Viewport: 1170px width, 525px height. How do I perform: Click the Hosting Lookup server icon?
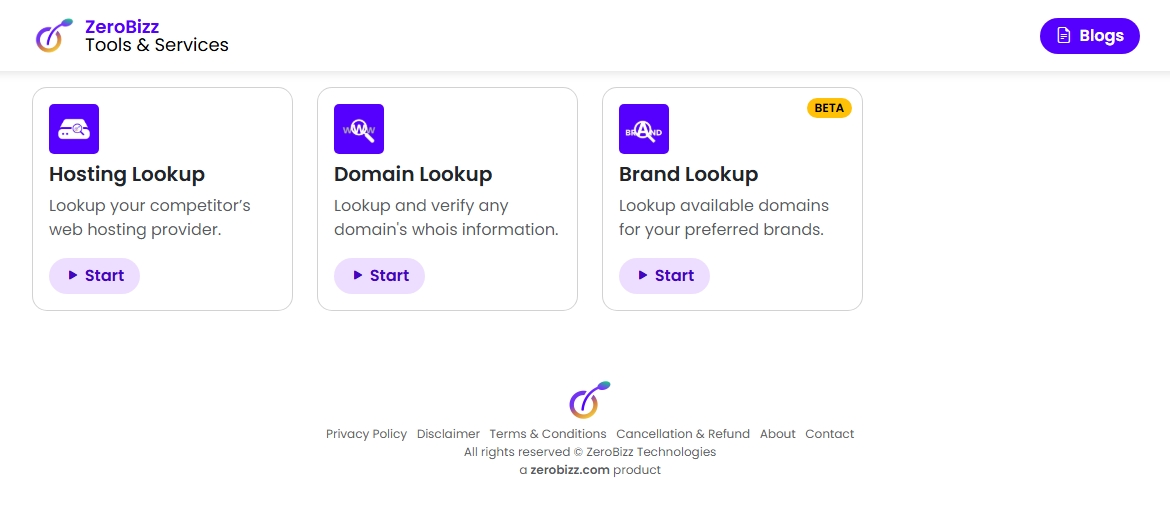click(74, 129)
